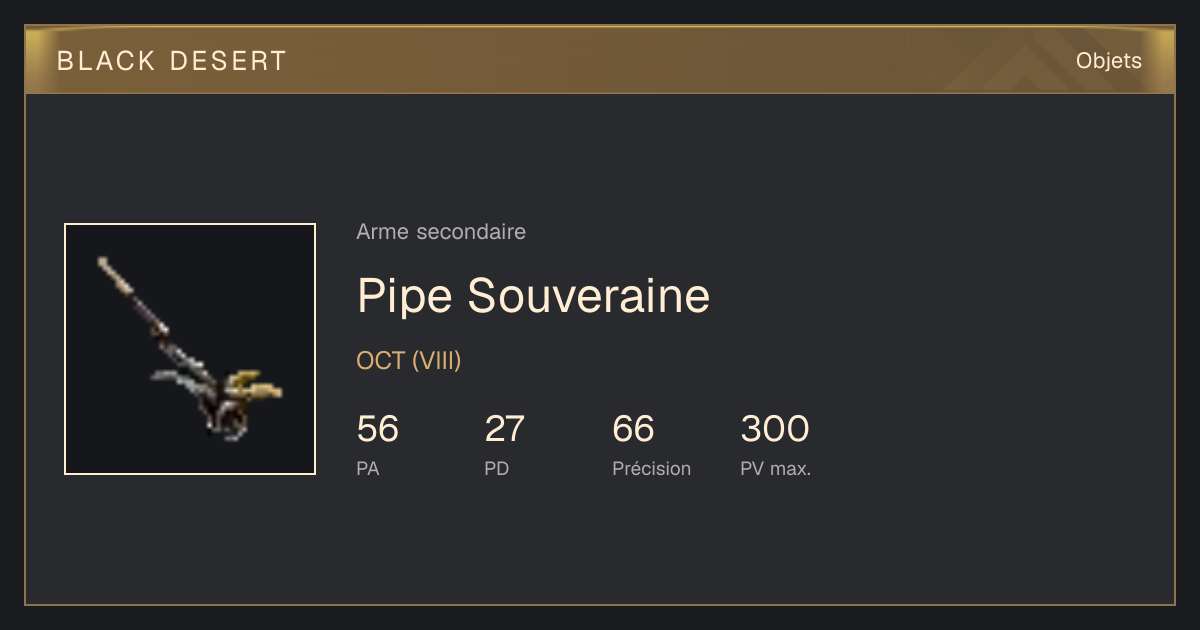This screenshot has width=1200, height=630.
Task: Open the Objets section label
Action: pos(1109,61)
